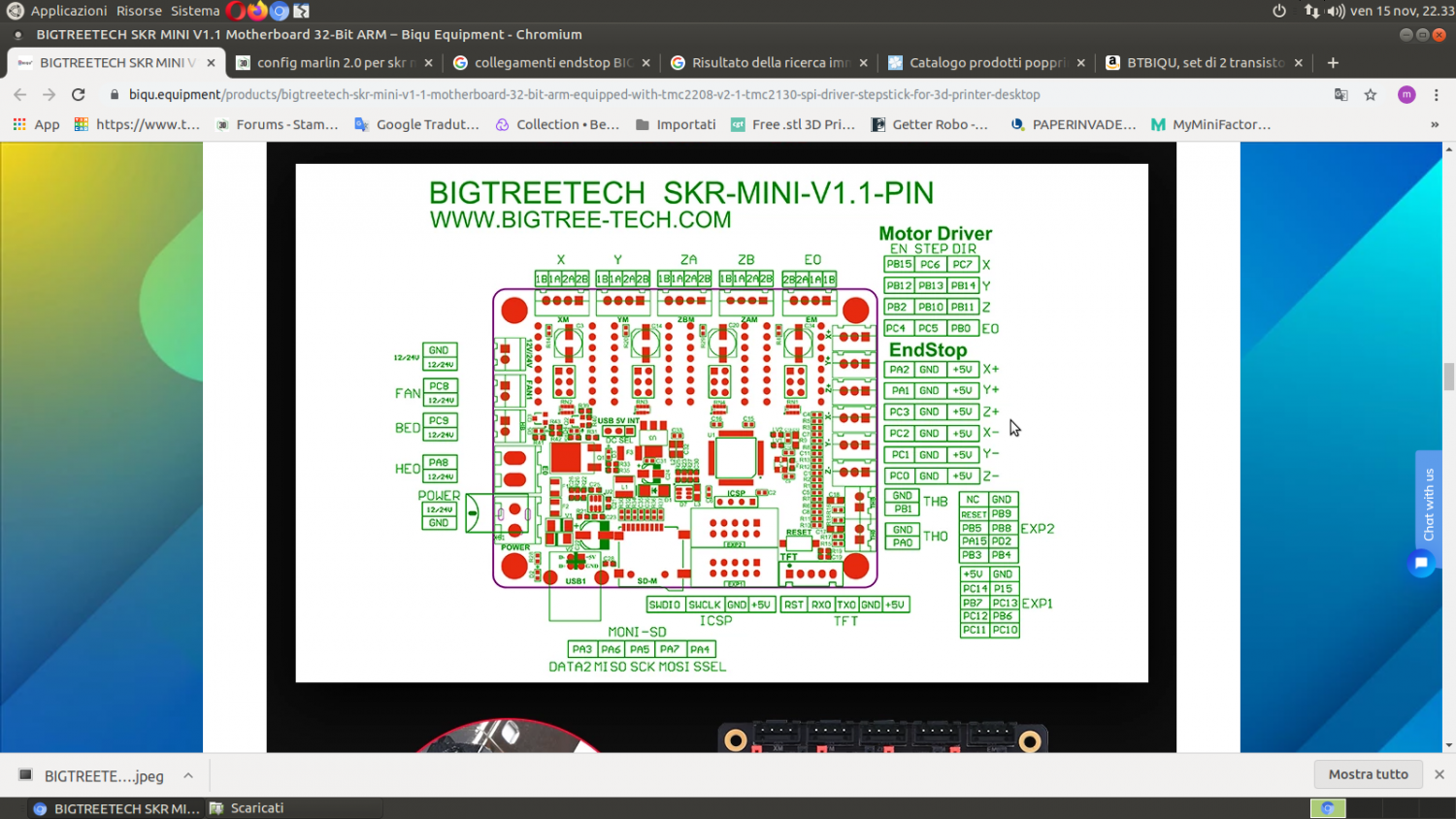Image resolution: width=1456 pixels, height=819 pixels.
Task: Open the Sistema menu
Action: pos(195,11)
